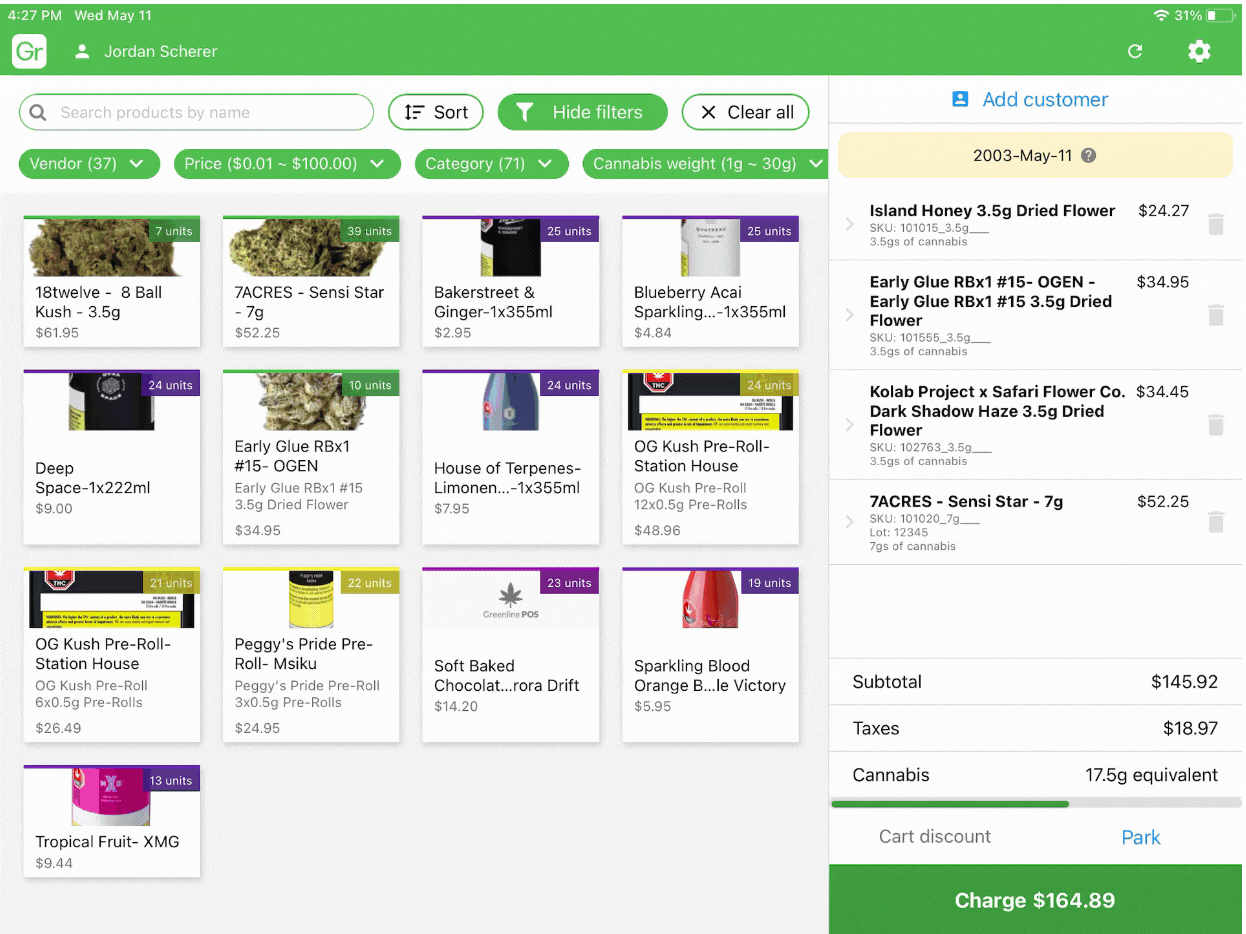
Task: Refresh products using the reload icon
Action: click(1135, 51)
